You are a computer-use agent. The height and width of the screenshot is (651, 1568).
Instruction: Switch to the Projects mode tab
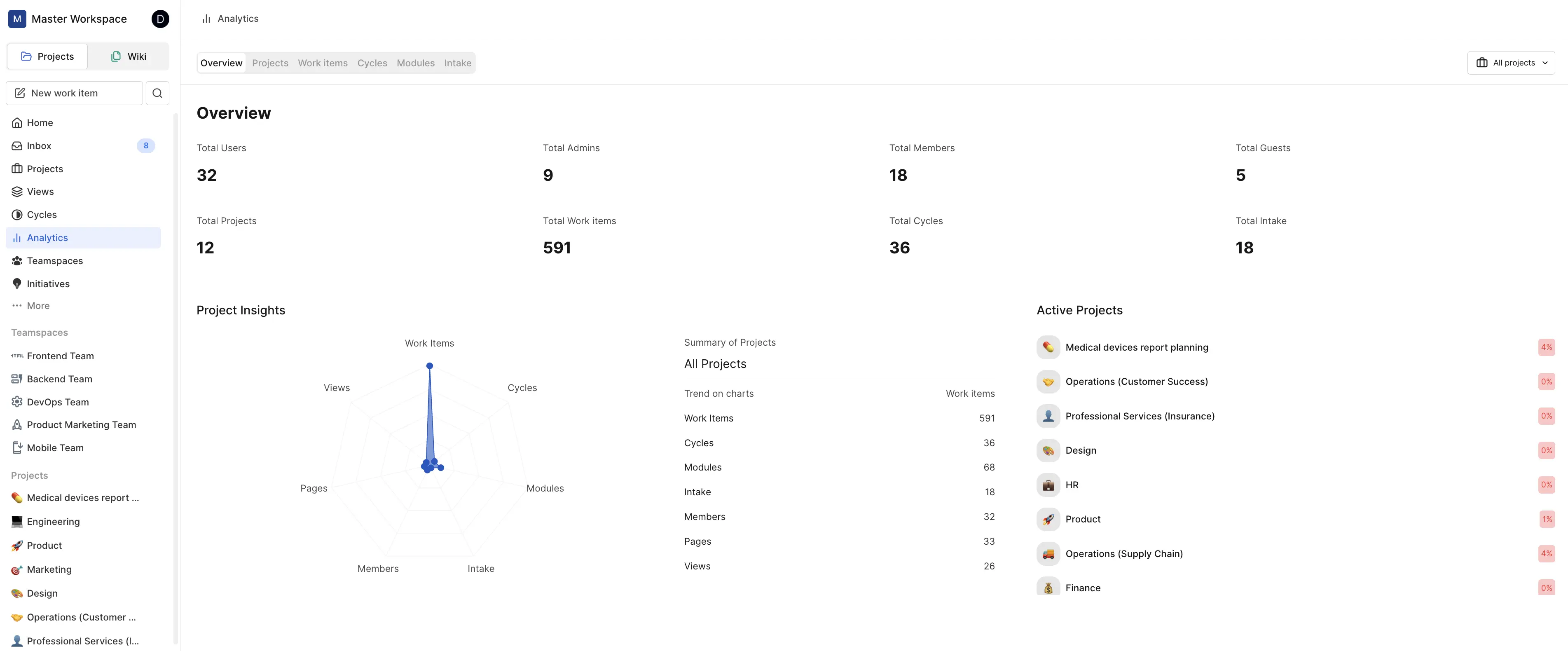pyautogui.click(x=47, y=56)
